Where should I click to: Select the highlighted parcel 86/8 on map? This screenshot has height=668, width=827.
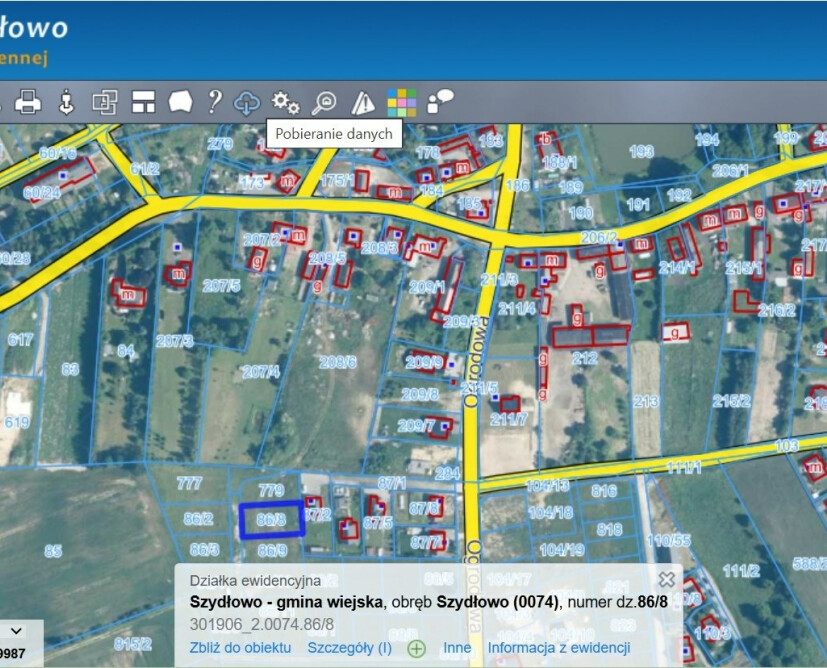272,520
